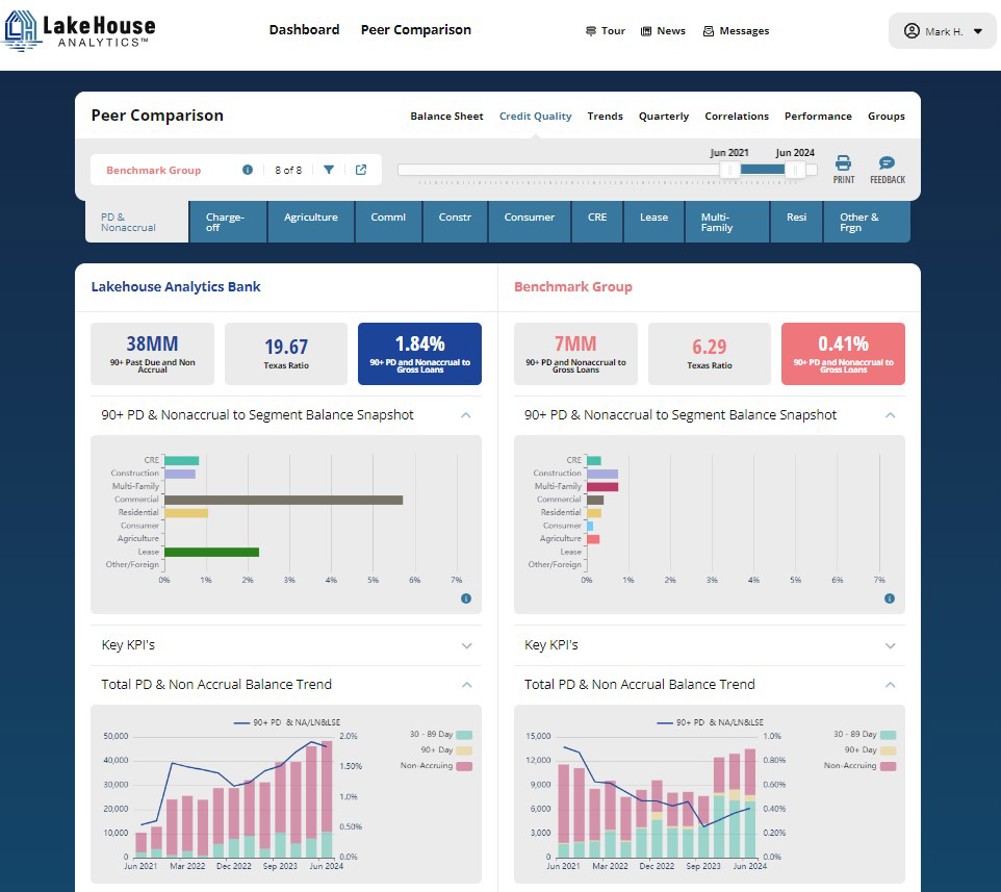This screenshot has height=892, width=1001.
Task: Click the 38MM 90+ Past Due card
Action: coord(152,353)
